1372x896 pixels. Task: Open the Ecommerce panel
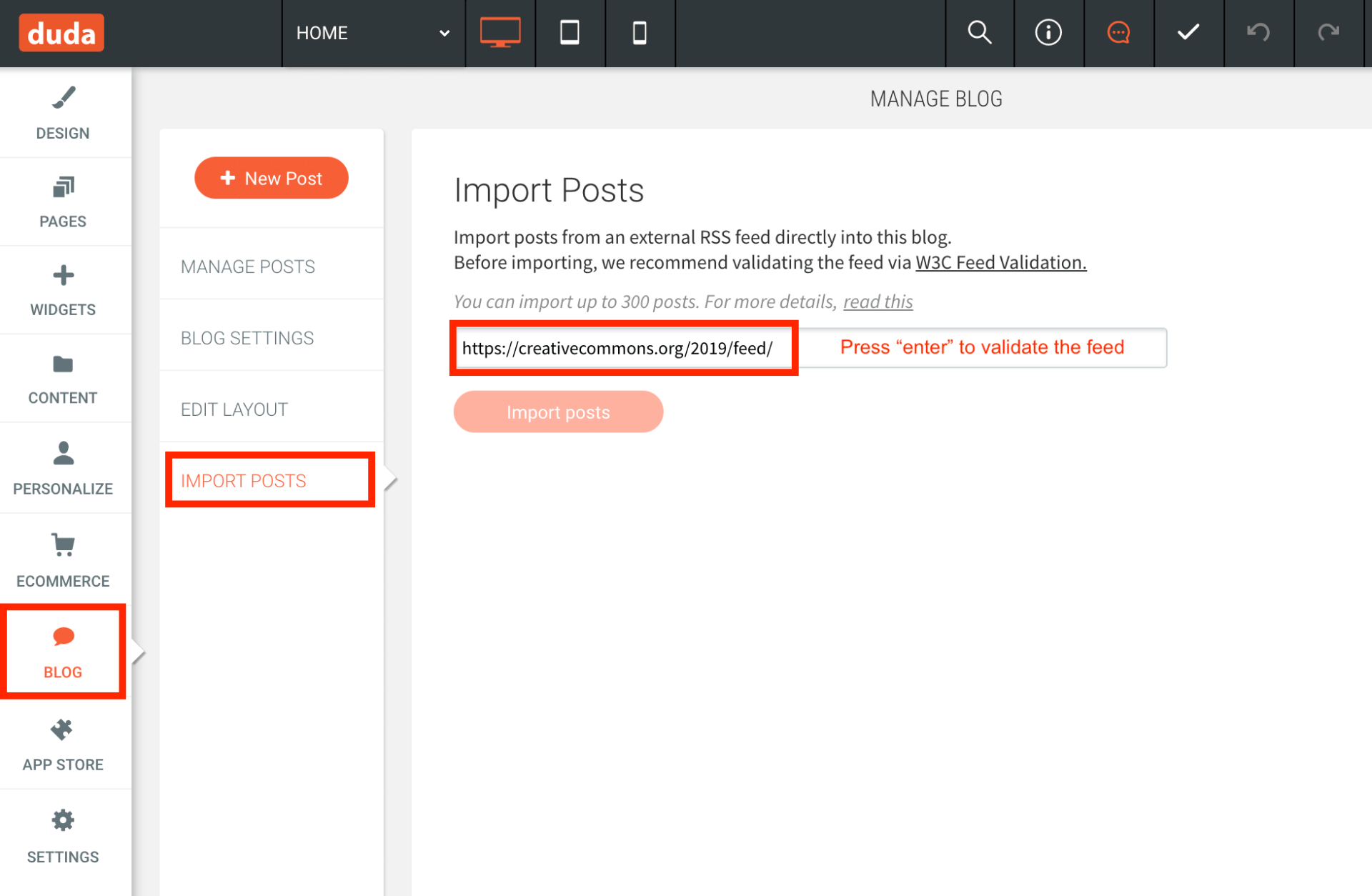click(63, 560)
